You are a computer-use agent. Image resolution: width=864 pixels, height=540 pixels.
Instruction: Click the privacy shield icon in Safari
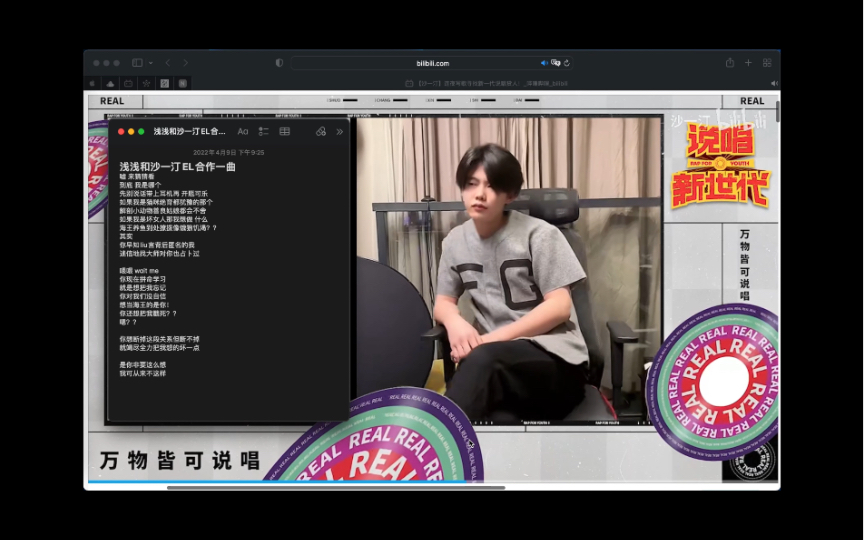pos(279,63)
